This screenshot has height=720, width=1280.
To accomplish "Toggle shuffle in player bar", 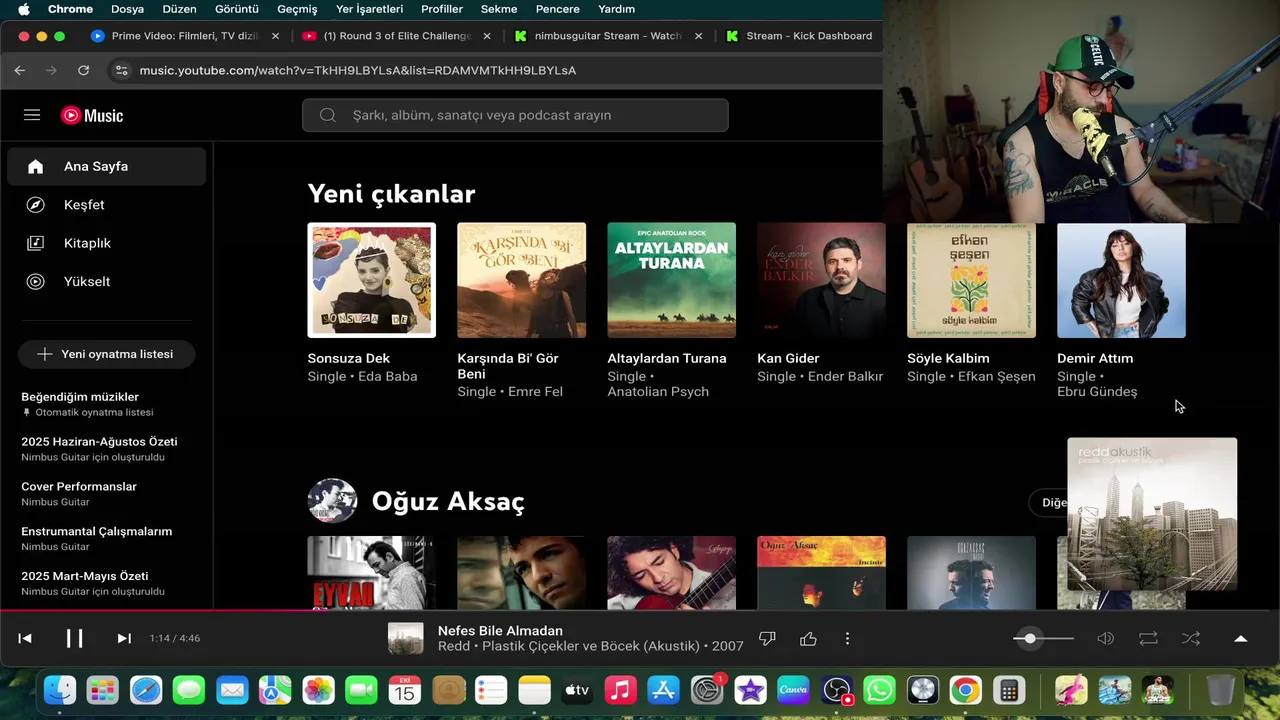I will pyautogui.click(x=1191, y=638).
